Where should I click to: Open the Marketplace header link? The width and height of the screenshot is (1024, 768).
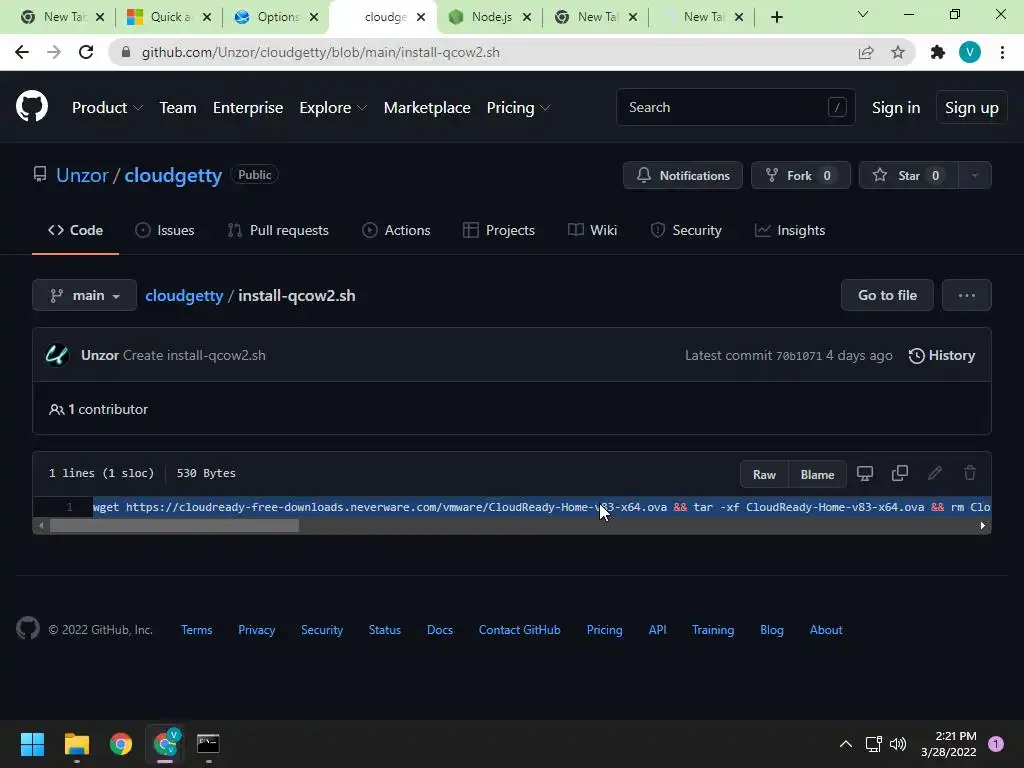[427, 108]
